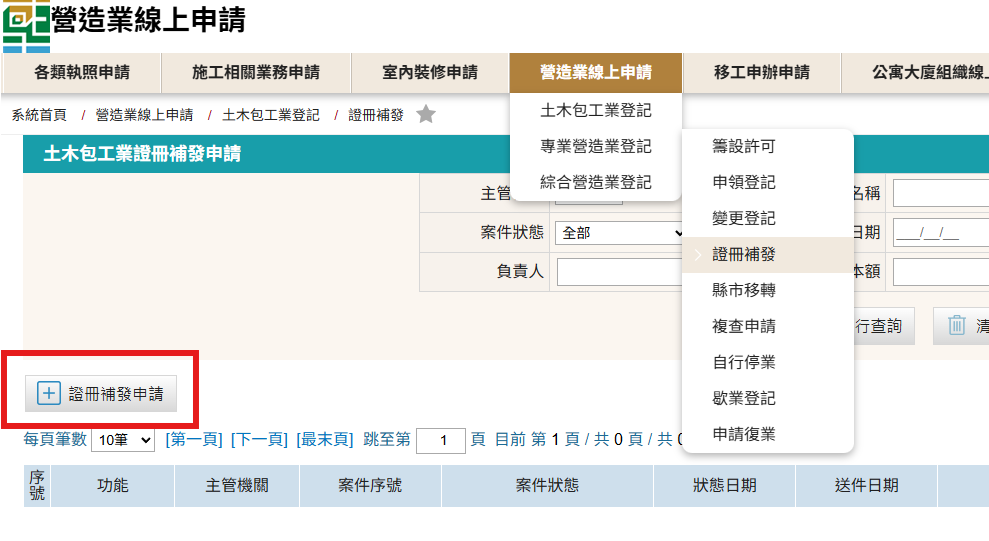Screen dimensions: 989x541
Task: Go to 系統首頁 breadcrumb link
Action: 39,116
